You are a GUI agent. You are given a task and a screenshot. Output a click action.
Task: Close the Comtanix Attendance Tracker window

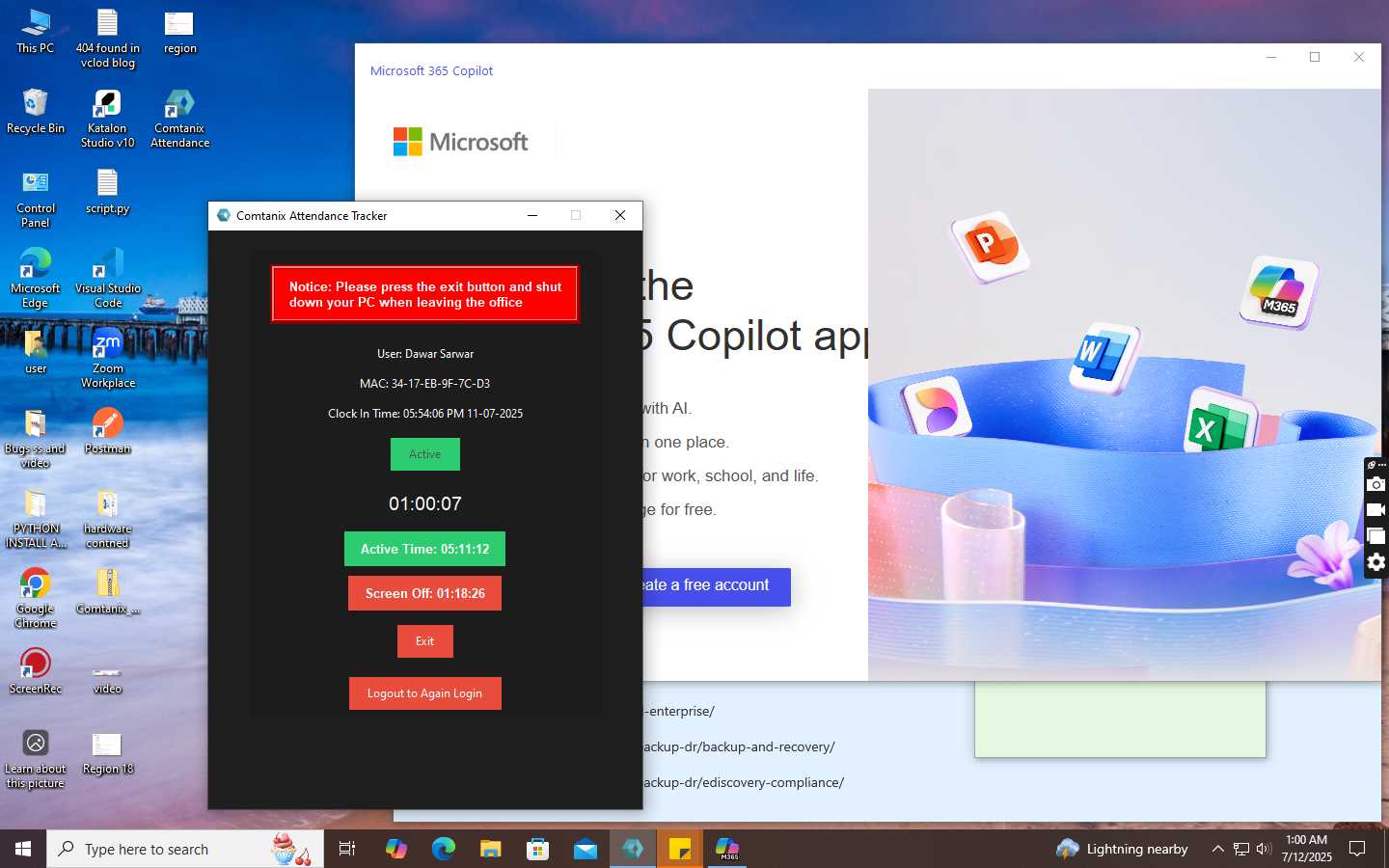pyautogui.click(x=620, y=215)
